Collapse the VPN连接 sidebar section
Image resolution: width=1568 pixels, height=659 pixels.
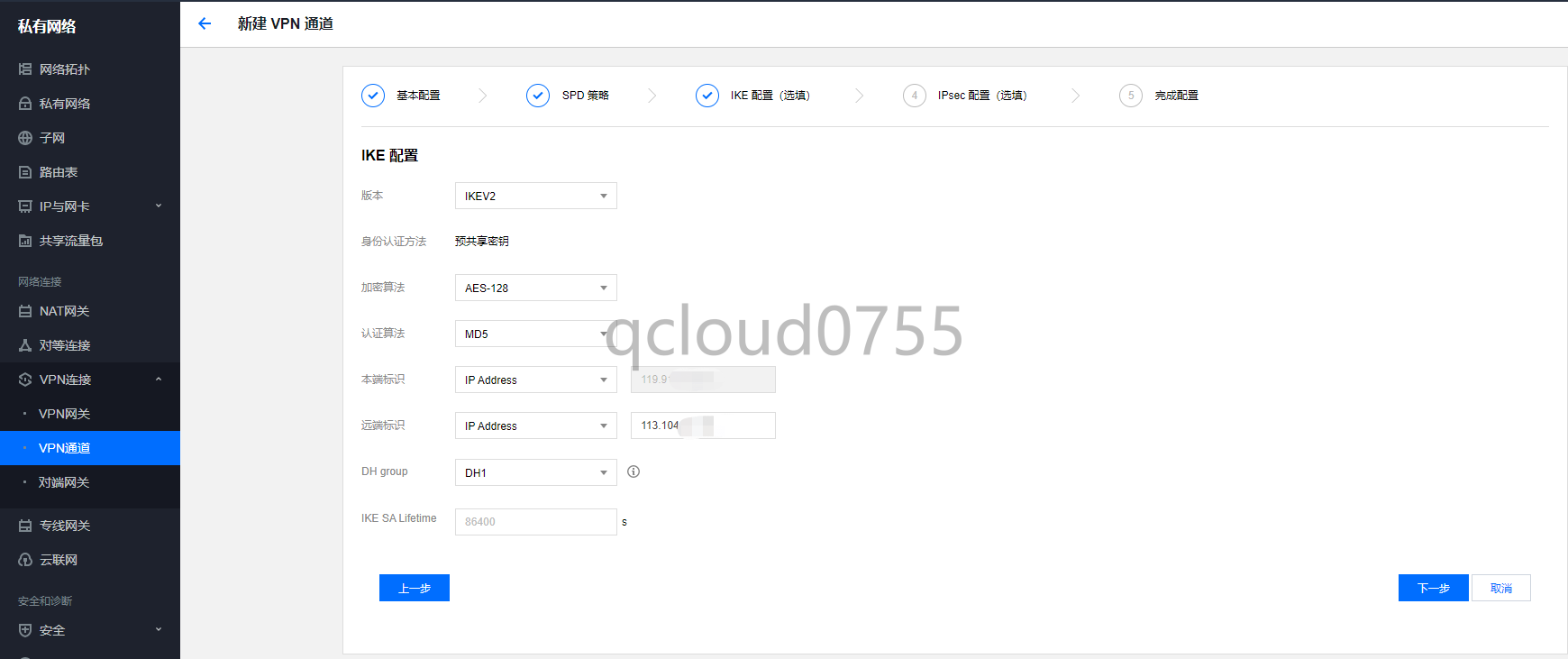pyautogui.click(x=159, y=380)
